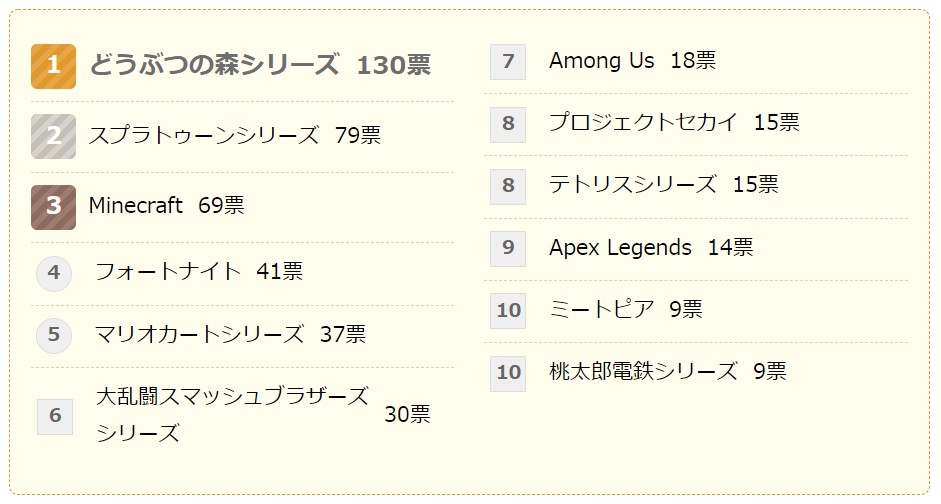Screen dimensions: 941x504
Task: Select the マリオカートシリーズ entry
Action: click(199, 334)
